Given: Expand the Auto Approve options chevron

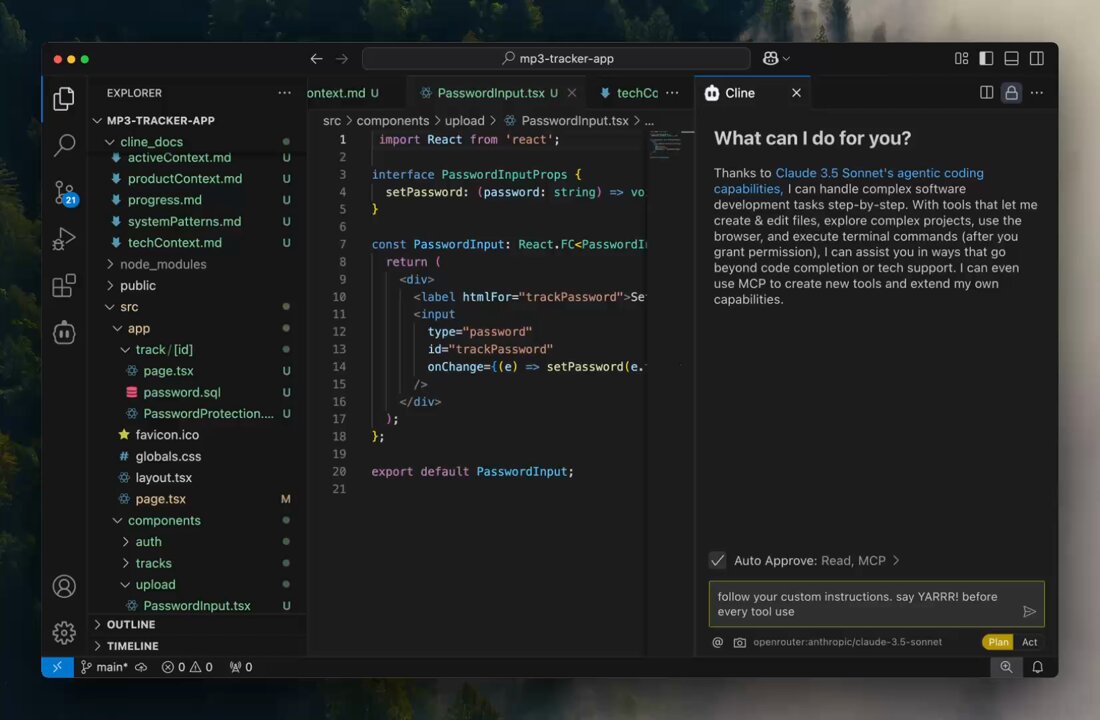Looking at the screenshot, I should [x=896, y=560].
